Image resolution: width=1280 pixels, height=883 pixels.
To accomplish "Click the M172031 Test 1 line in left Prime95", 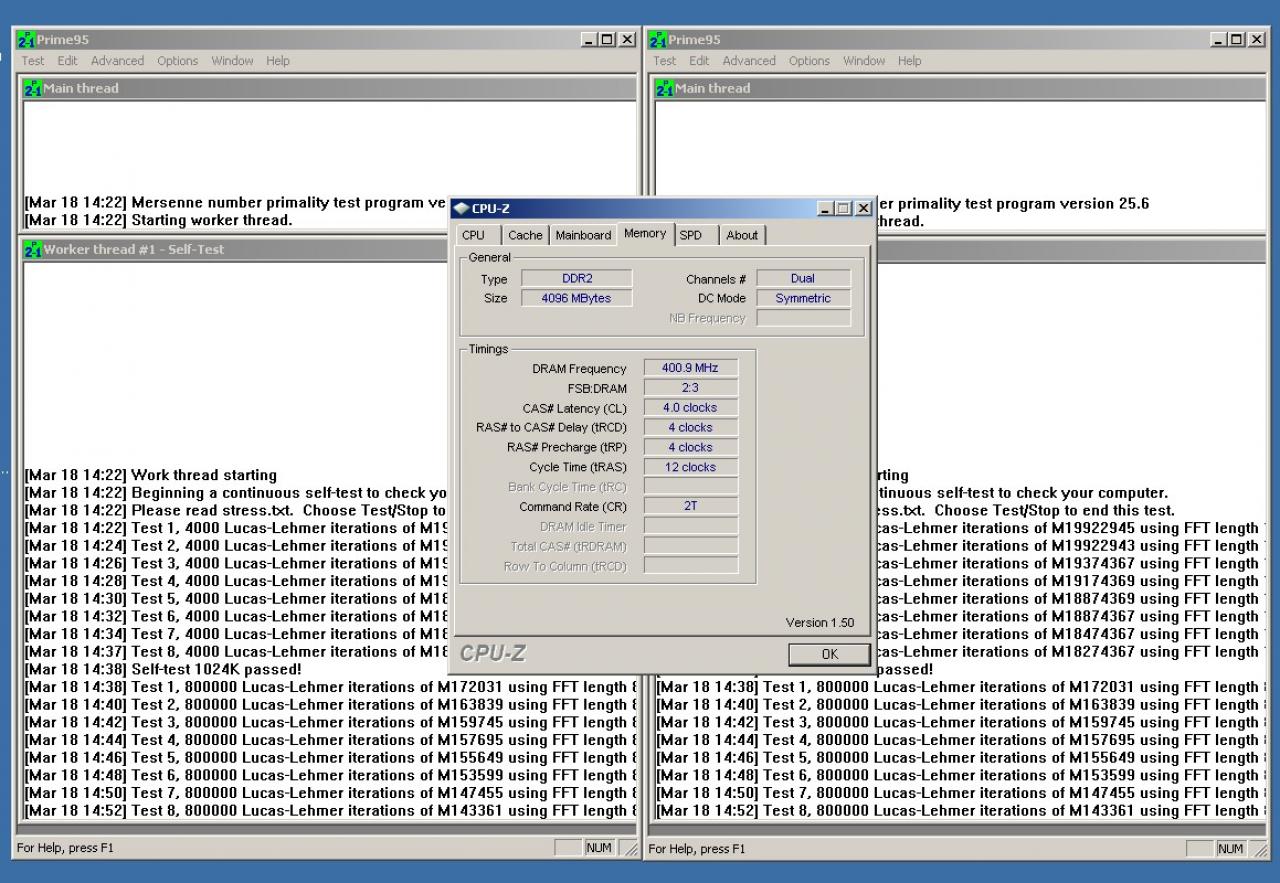I will (x=330, y=687).
